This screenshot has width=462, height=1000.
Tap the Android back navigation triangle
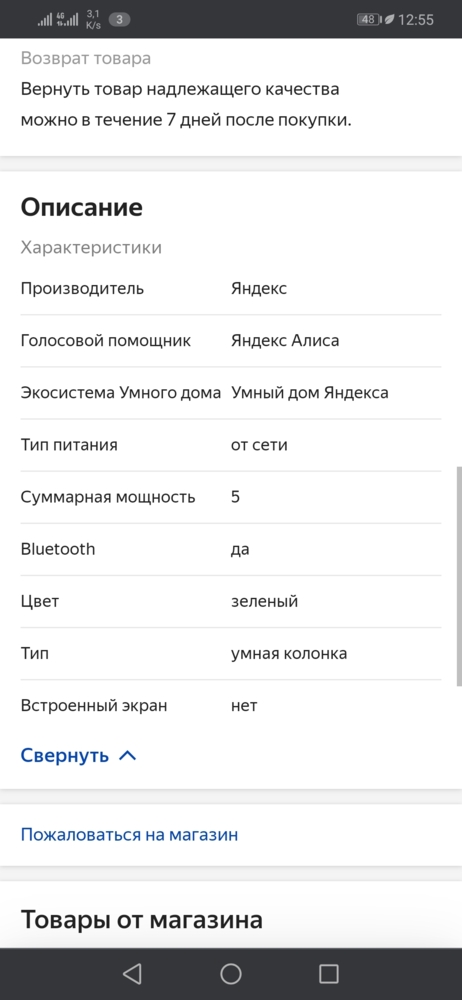pos(132,973)
